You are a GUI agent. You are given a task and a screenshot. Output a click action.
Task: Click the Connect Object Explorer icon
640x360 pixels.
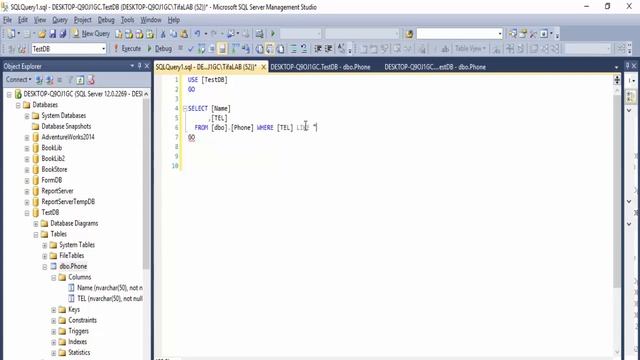[39, 80]
